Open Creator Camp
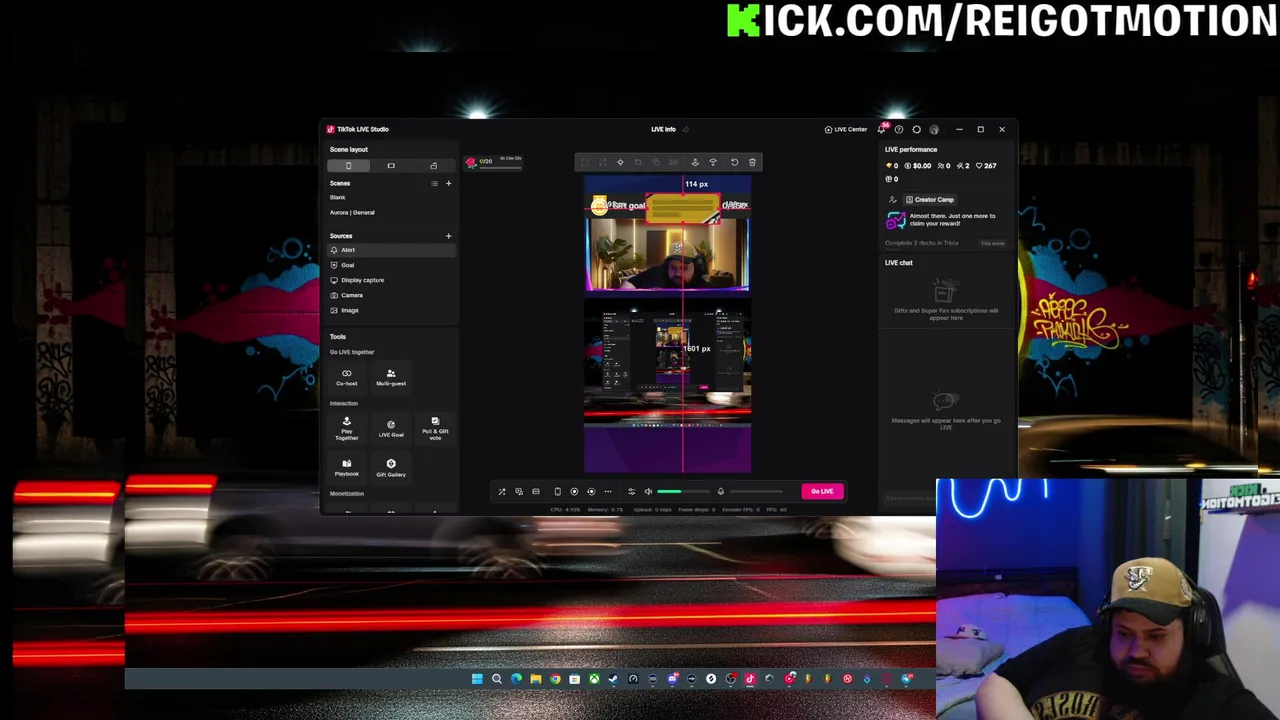Screen dimensions: 1280x720 930,199
